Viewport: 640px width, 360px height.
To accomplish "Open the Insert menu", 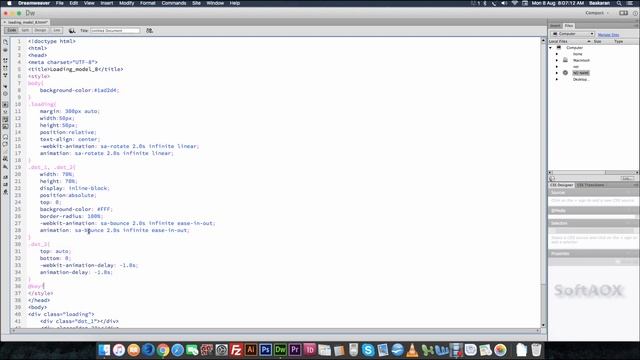I will (x=107, y=3).
